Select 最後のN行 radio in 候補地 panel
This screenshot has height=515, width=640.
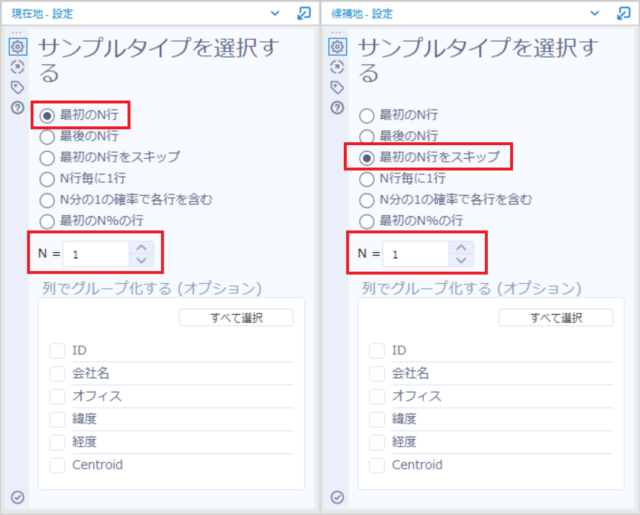(x=367, y=137)
